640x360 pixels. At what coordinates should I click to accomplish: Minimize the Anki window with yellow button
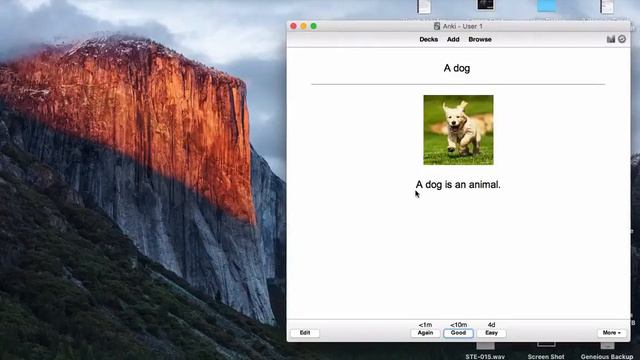304,26
